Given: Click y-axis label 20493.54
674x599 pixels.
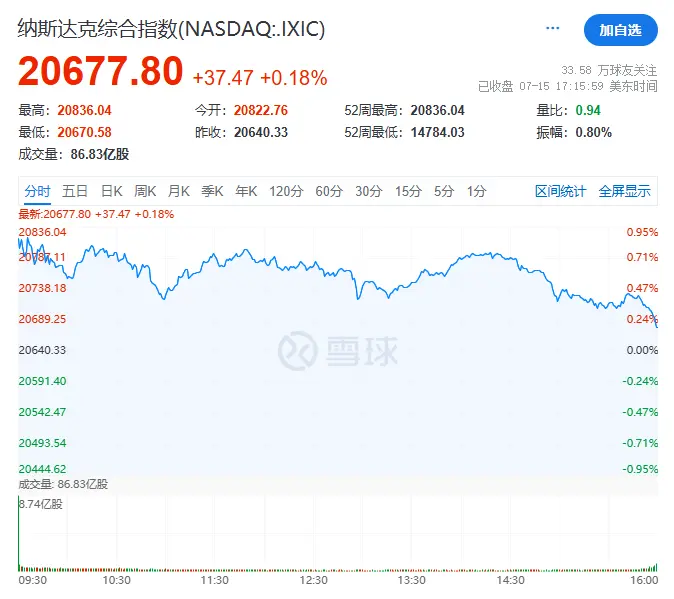Looking at the screenshot, I should click(42, 443).
